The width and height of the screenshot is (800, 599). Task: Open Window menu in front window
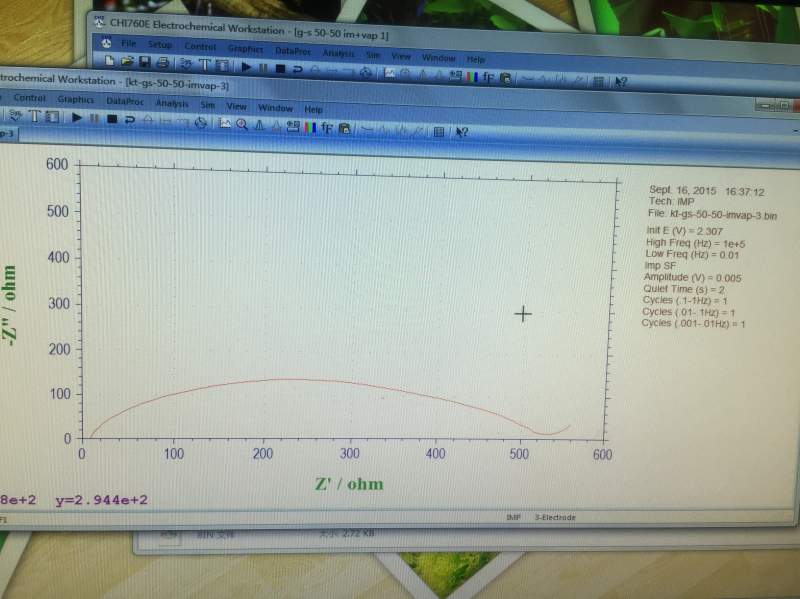coord(276,108)
